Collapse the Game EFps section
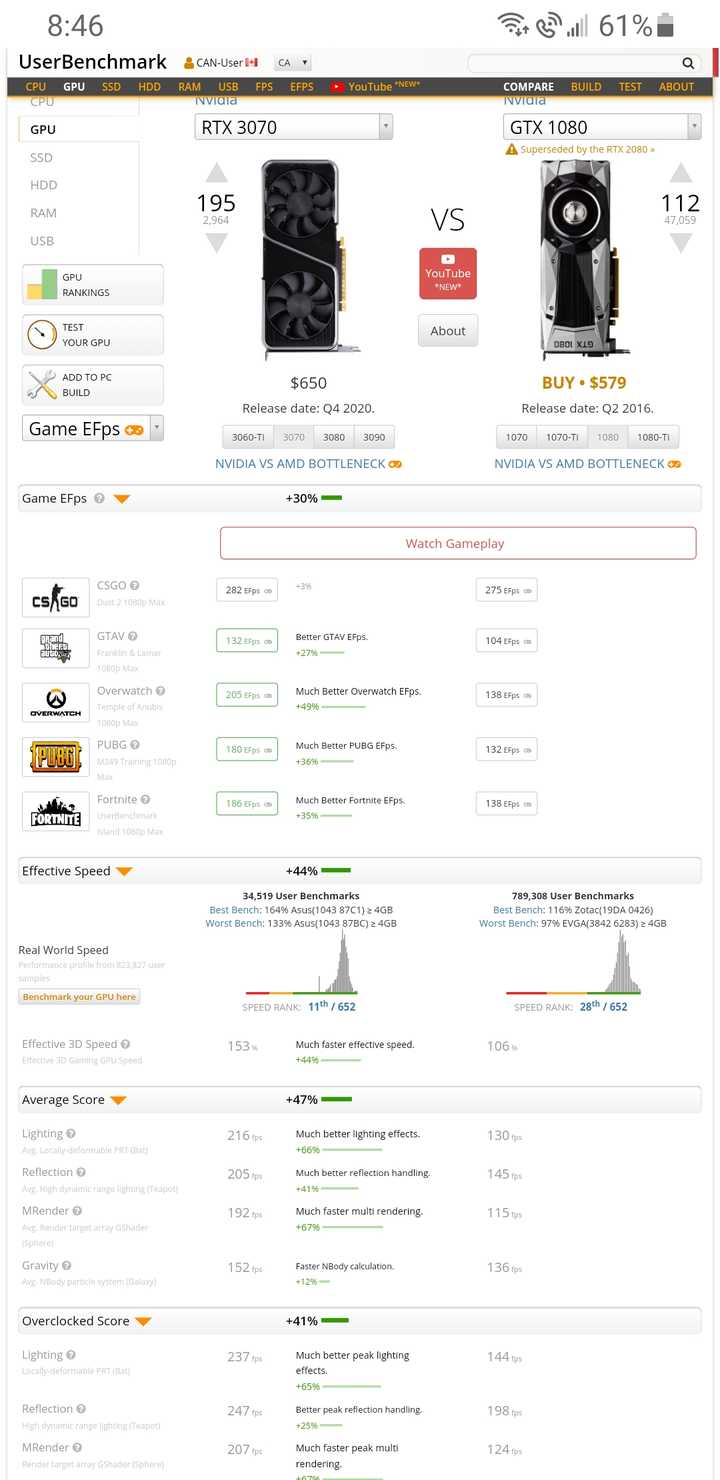This screenshot has height=1480, width=720. [x=122, y=499]
